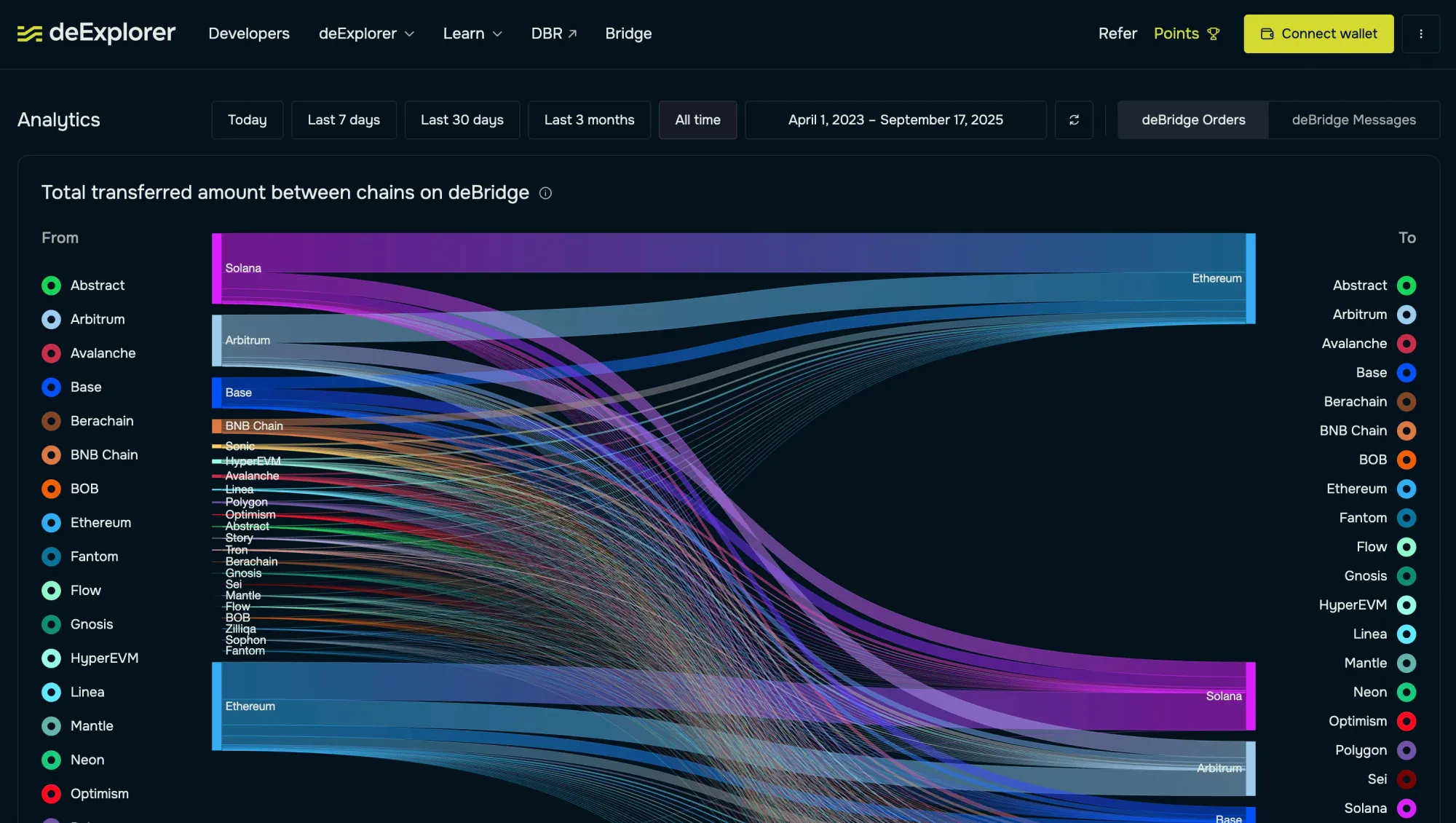This screenshot has height=823, width=1456.
Task: Toggle Base chain in From legend
Action: click(51, 387)
